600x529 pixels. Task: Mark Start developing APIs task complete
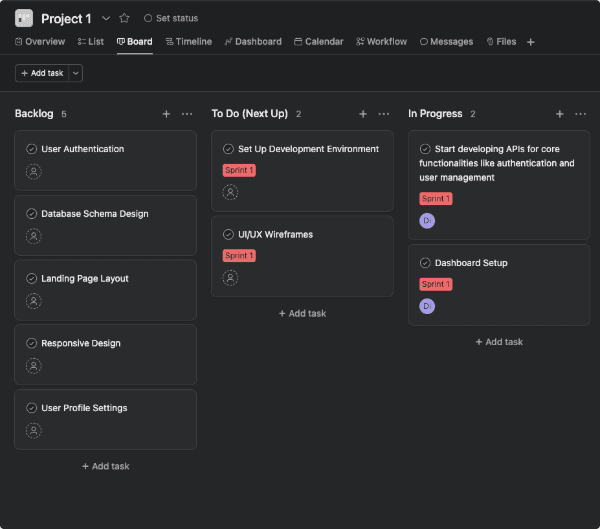tap(425, 149)
